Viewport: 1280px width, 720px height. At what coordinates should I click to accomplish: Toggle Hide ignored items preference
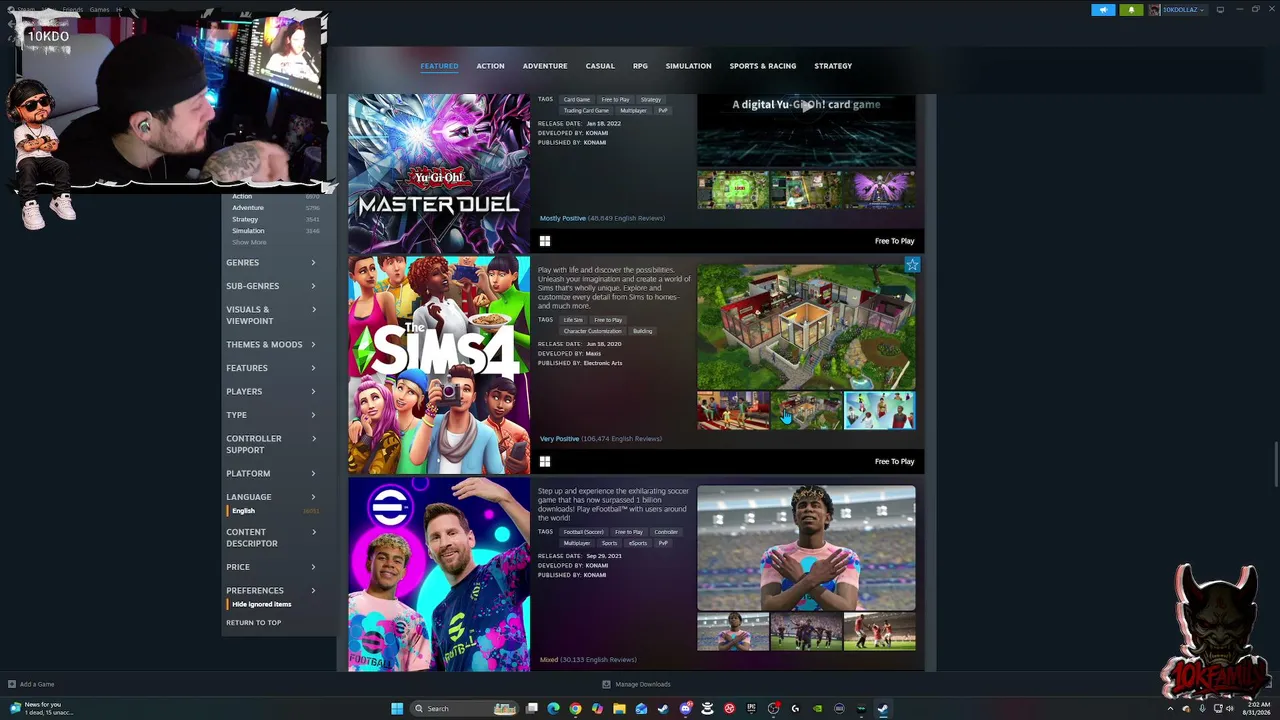click(262, 604)
